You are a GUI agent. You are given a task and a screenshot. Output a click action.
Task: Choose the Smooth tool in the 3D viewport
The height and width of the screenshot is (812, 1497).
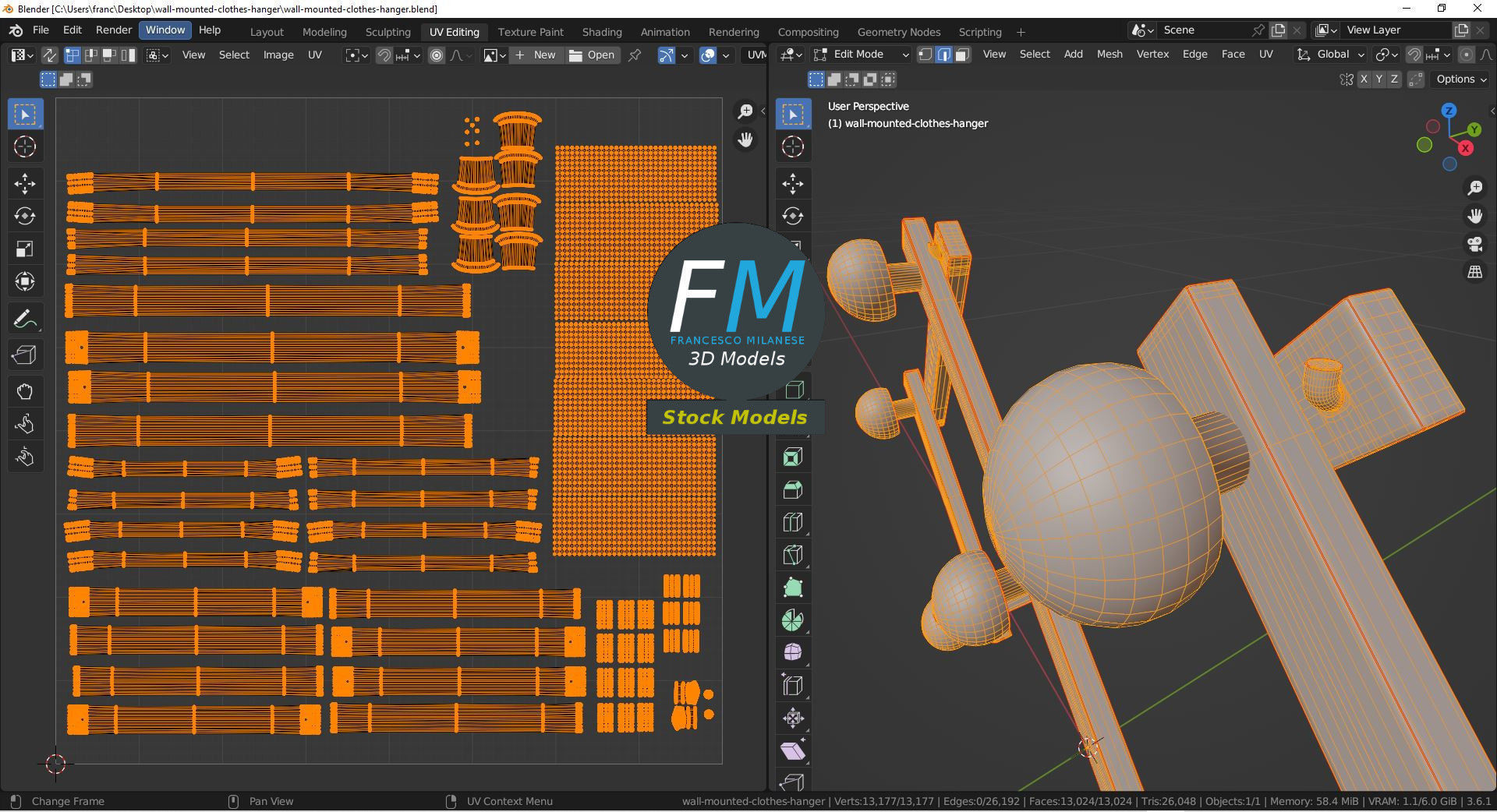coord(793,653)
